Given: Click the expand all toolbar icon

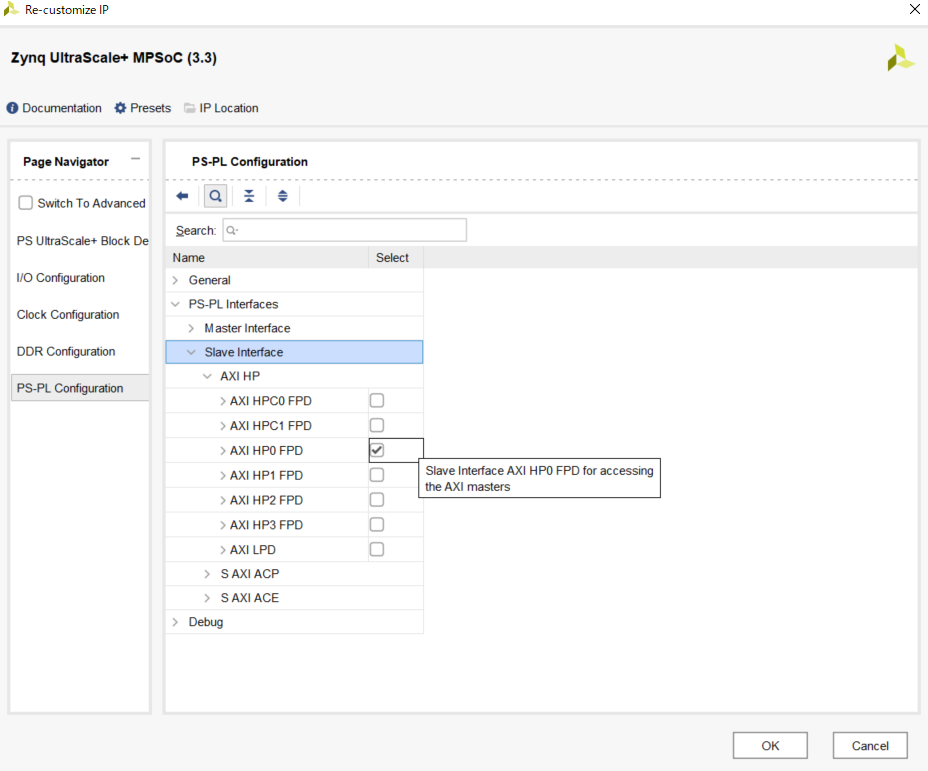Looking at the screenshot, I should [283, 196].
